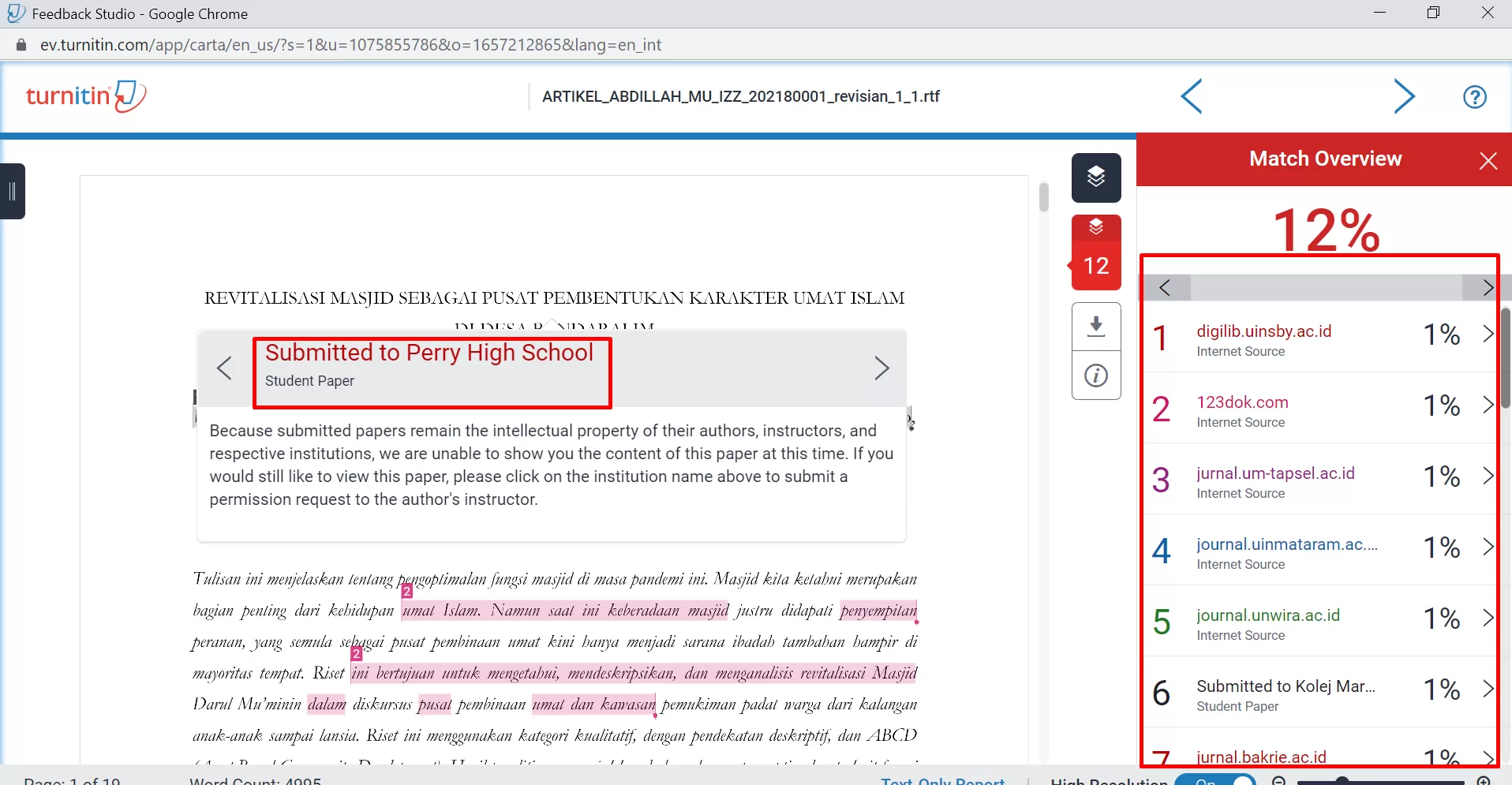View submission information via the info icon
The height and width of the screenshot is (785, 1512).
click(1096, 376)
